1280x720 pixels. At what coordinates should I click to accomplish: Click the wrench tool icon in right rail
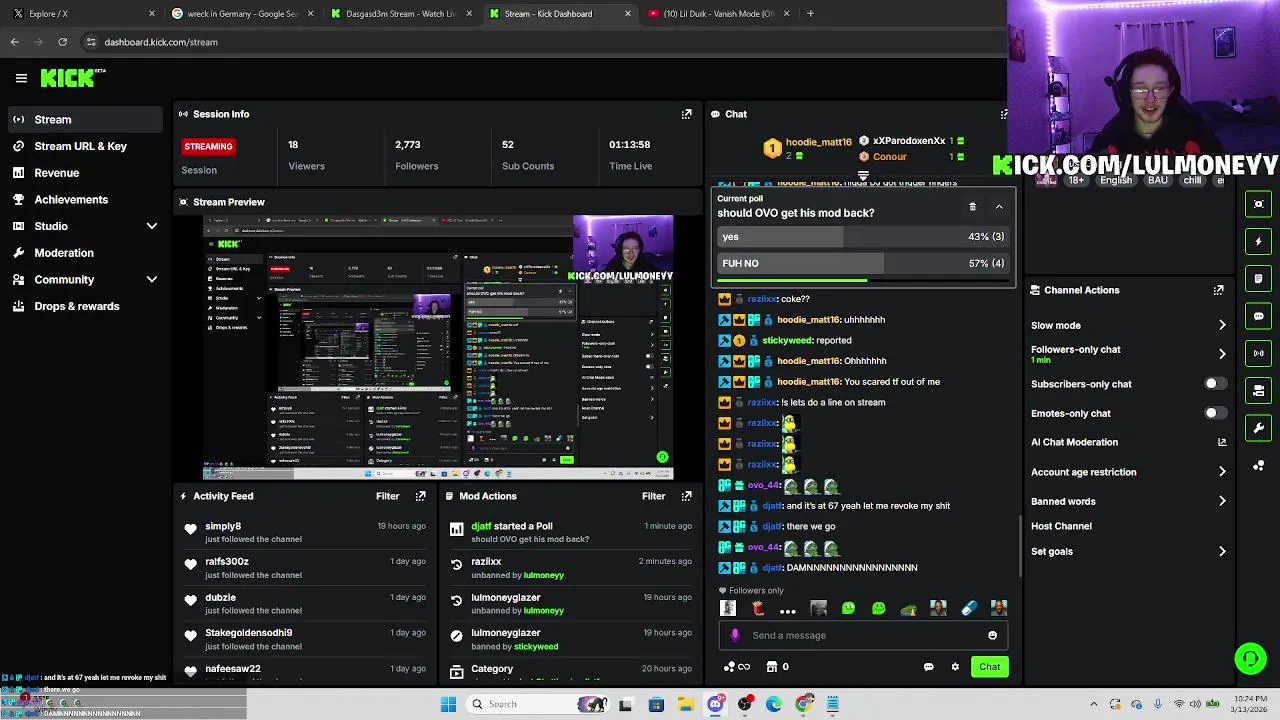1259,428
